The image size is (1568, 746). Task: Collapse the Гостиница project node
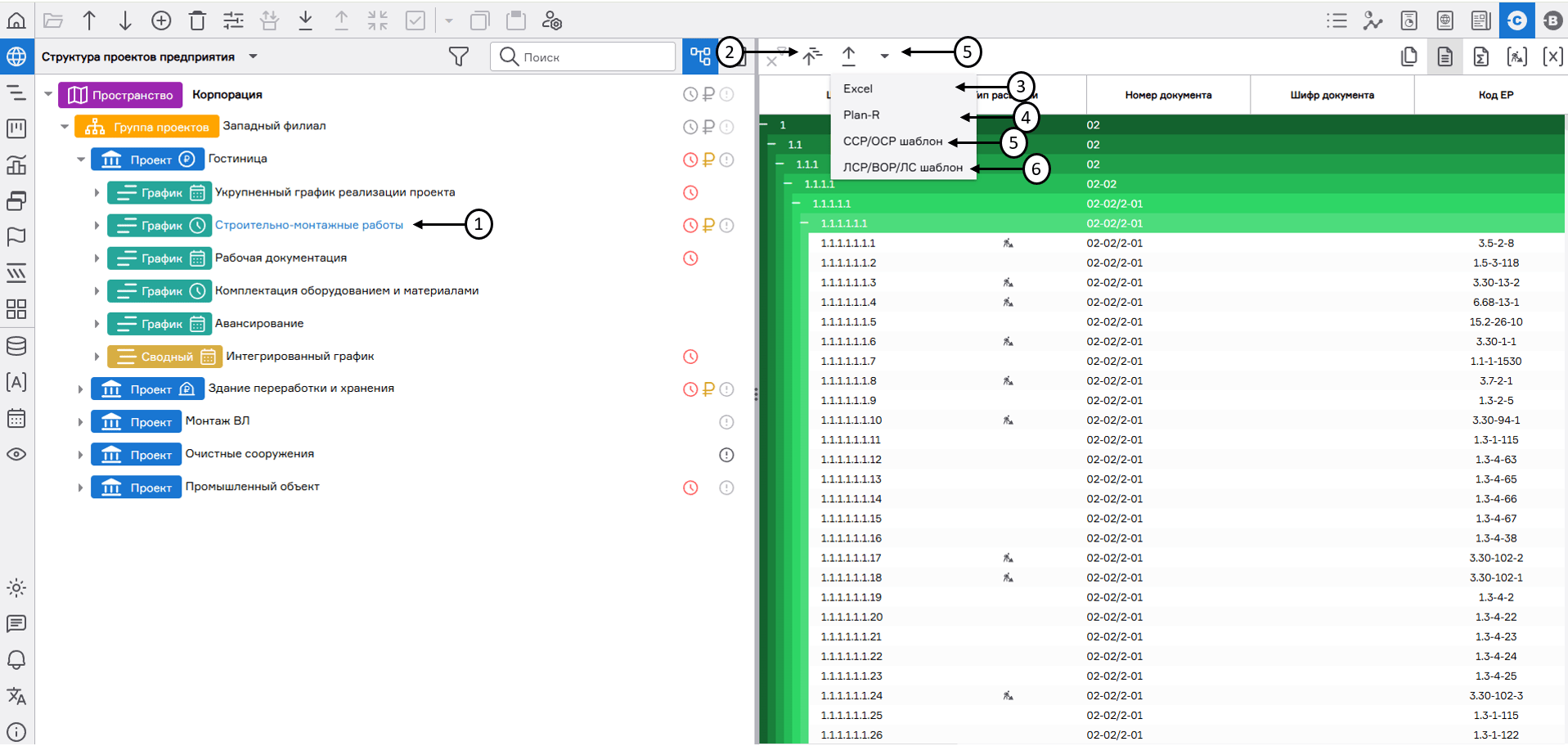click(x=81, y=160)
